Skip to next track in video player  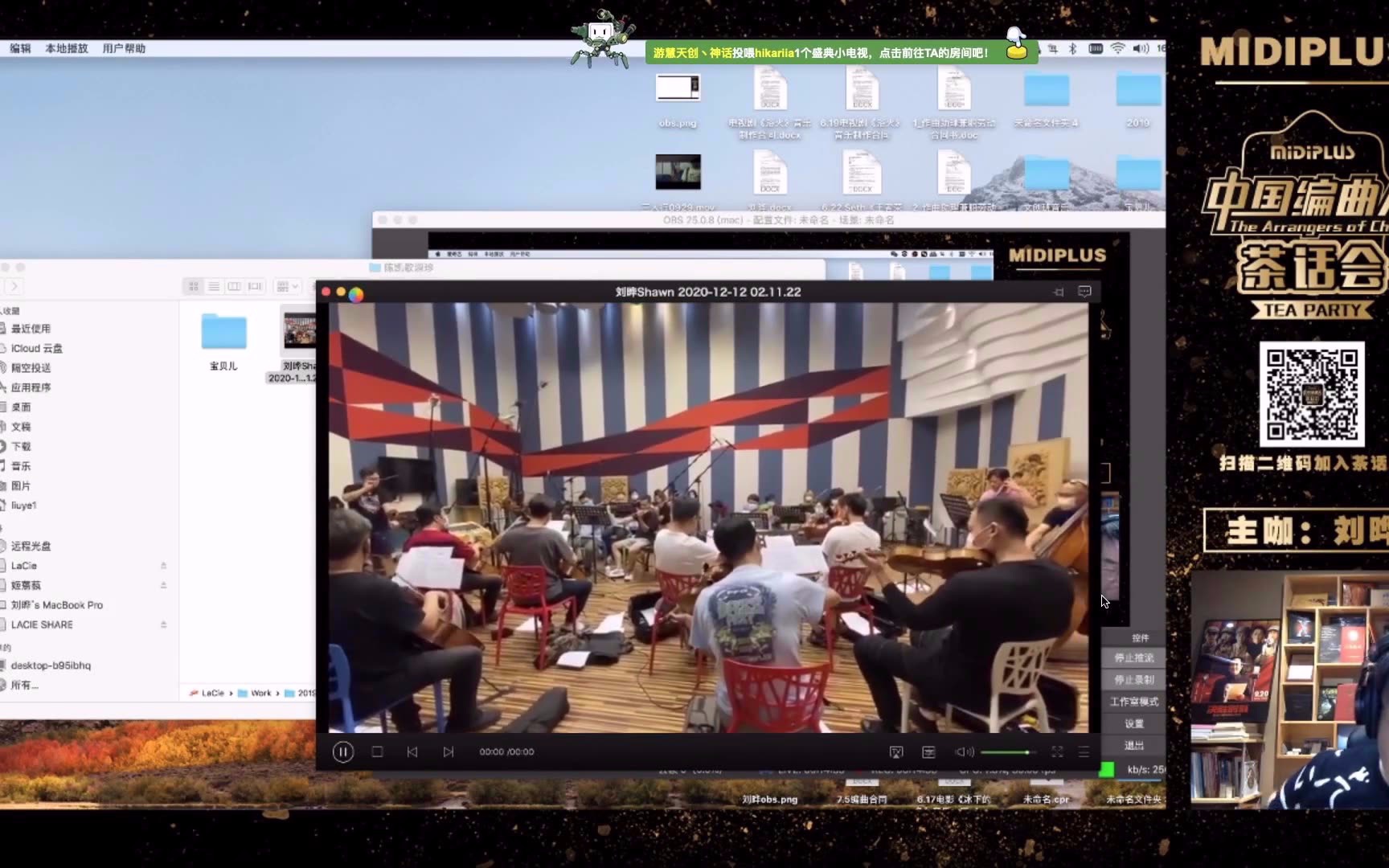[449, 751]
